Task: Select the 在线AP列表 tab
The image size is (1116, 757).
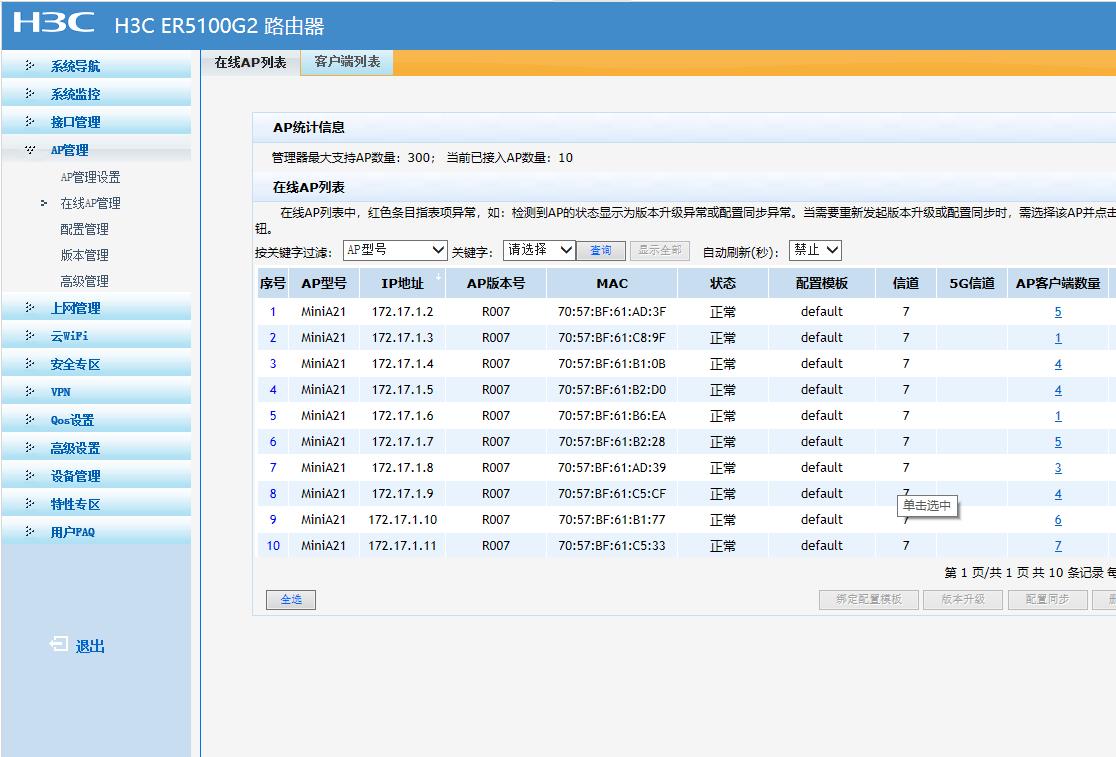Action: pos(250,62)
